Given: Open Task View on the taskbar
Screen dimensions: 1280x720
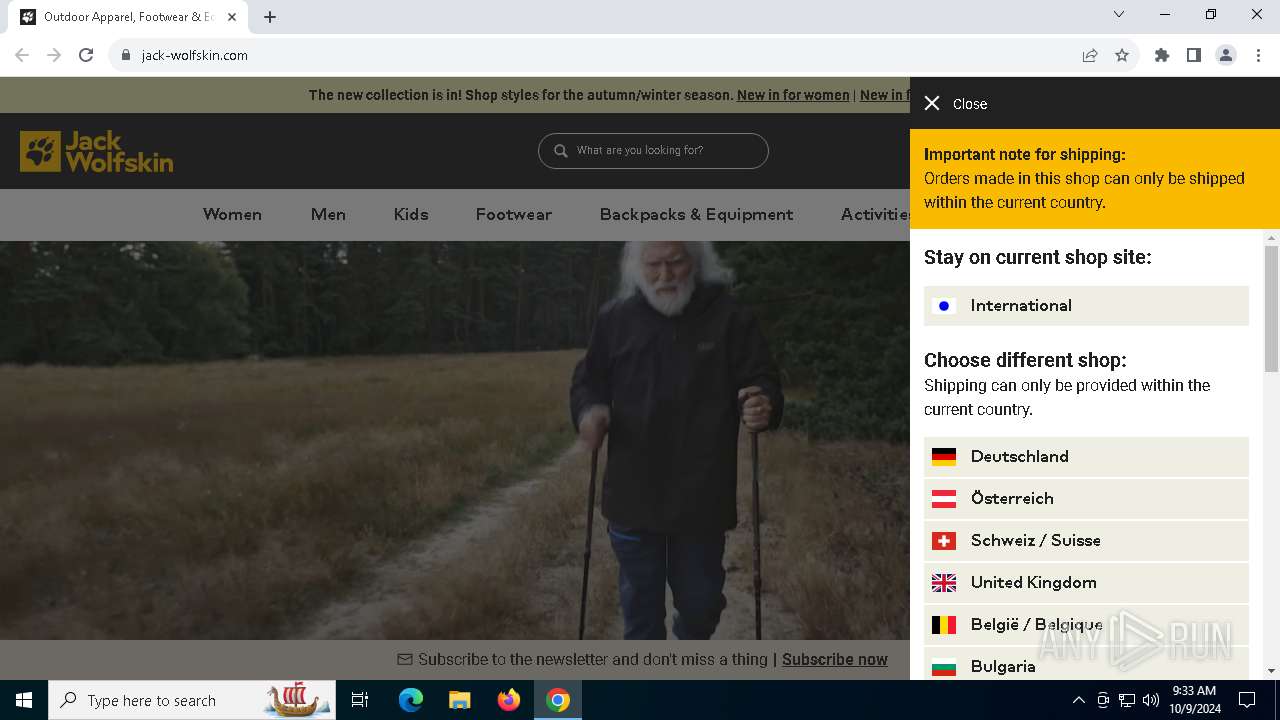Looking at the screenshot, I should click(360, 700).
